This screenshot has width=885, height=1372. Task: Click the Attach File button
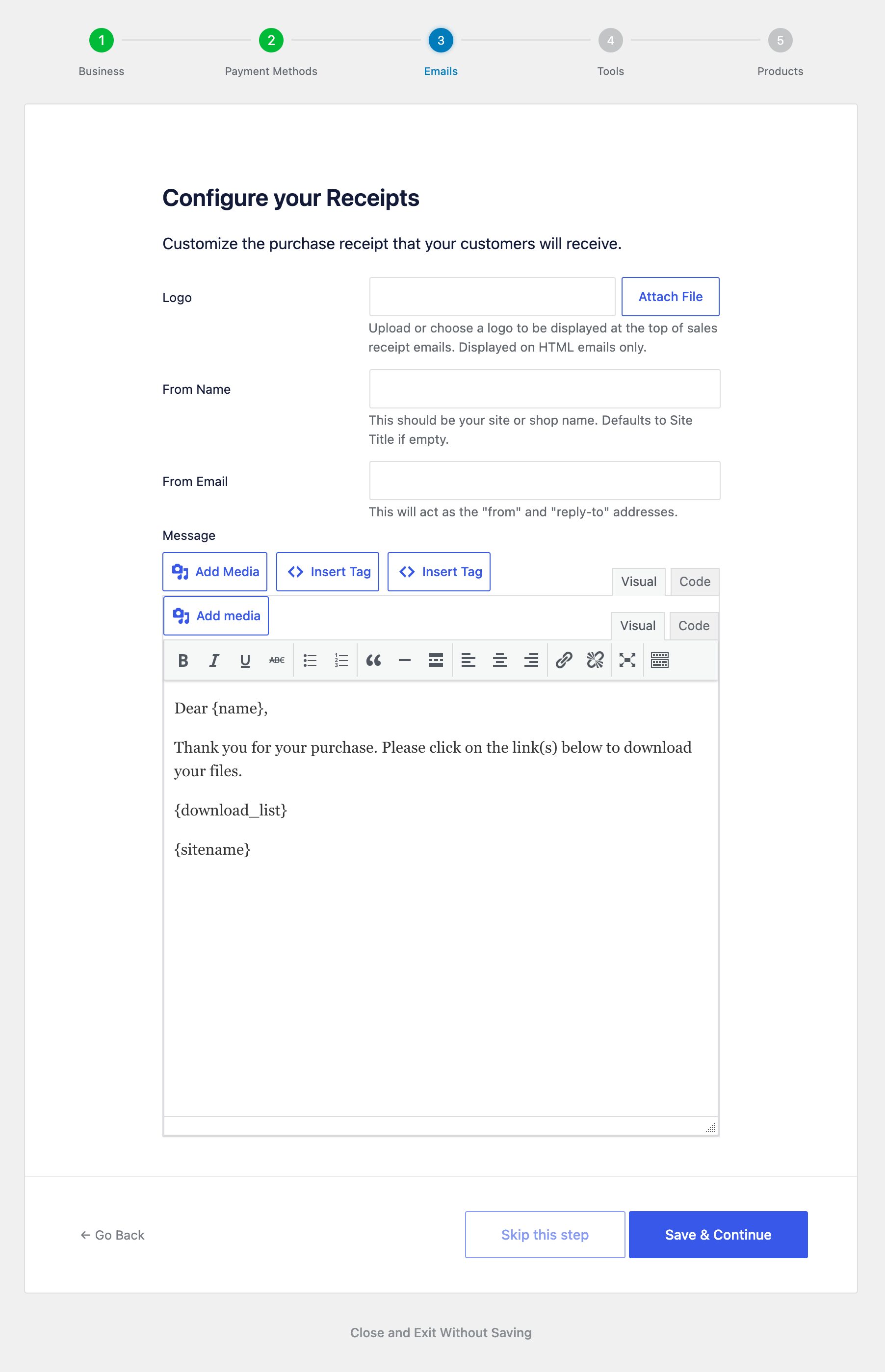pos(670,297)
